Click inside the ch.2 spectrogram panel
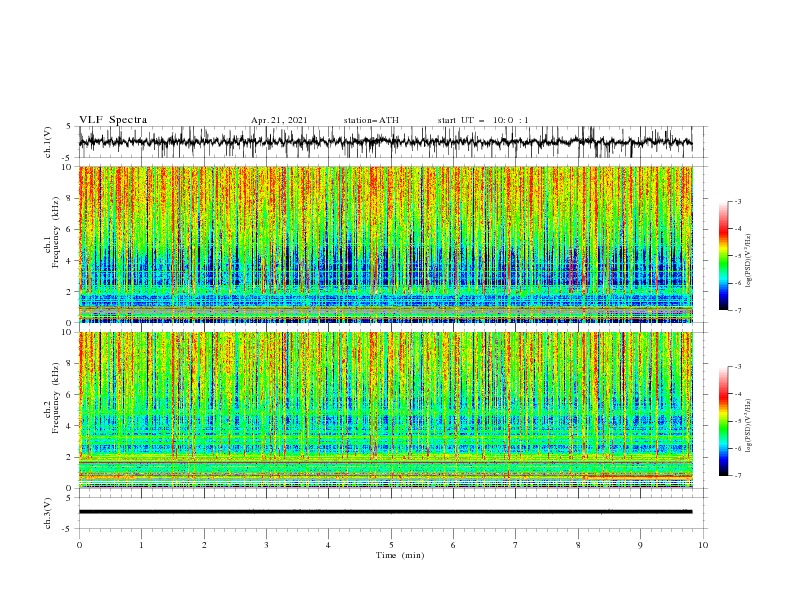792x612 pixels. [385, 410]
